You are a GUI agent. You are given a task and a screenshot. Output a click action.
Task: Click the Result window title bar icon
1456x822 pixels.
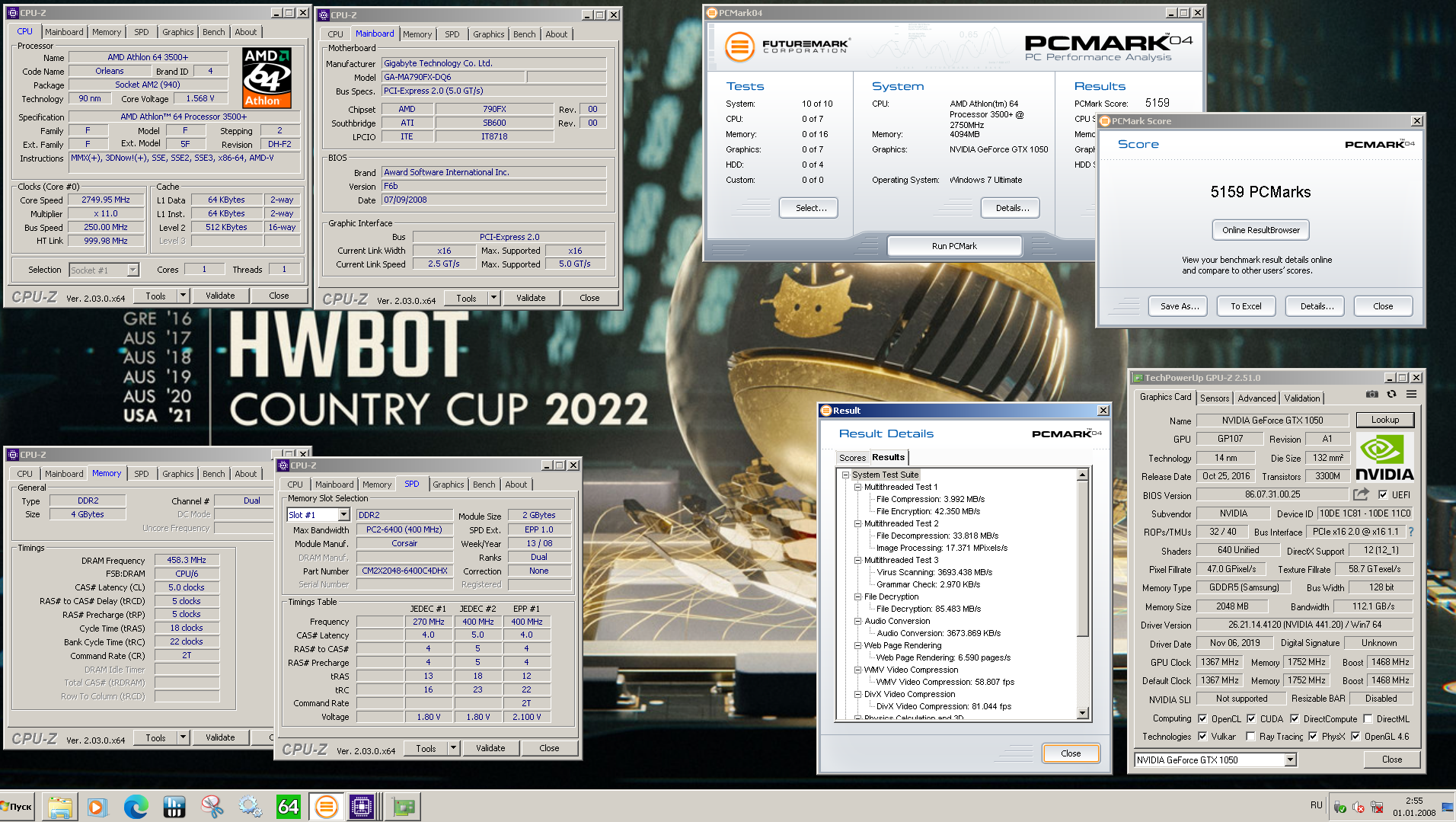(x=825, y=411)
